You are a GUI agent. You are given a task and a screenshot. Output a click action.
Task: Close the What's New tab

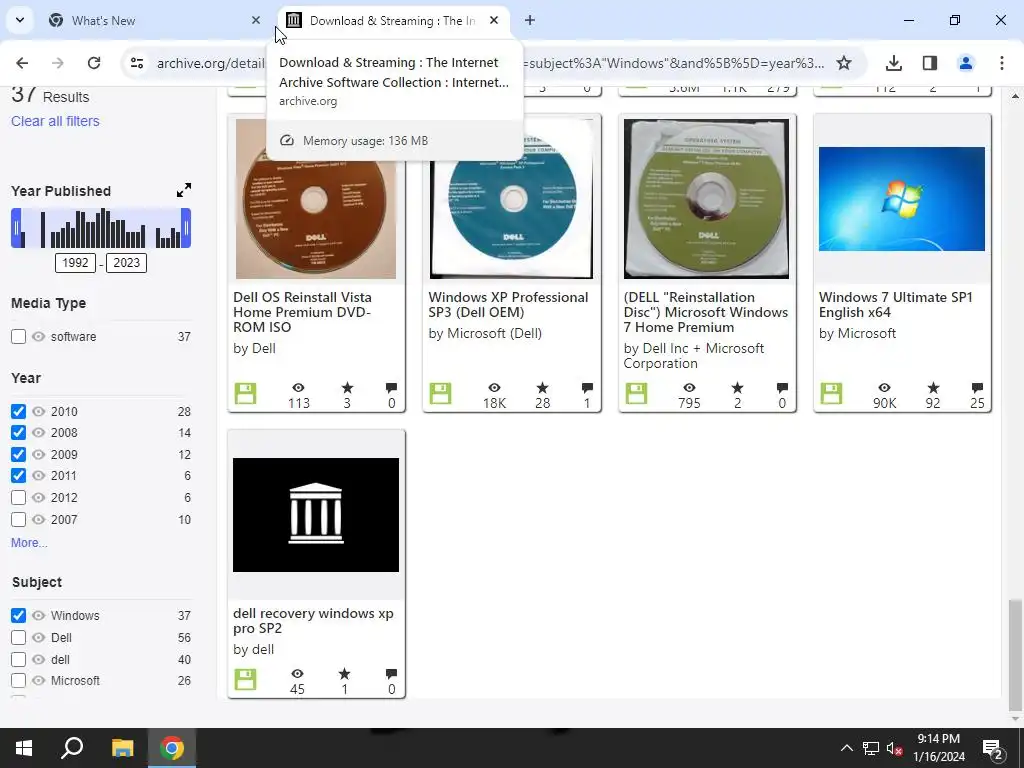pyautogui.click(x=256, y=21)
